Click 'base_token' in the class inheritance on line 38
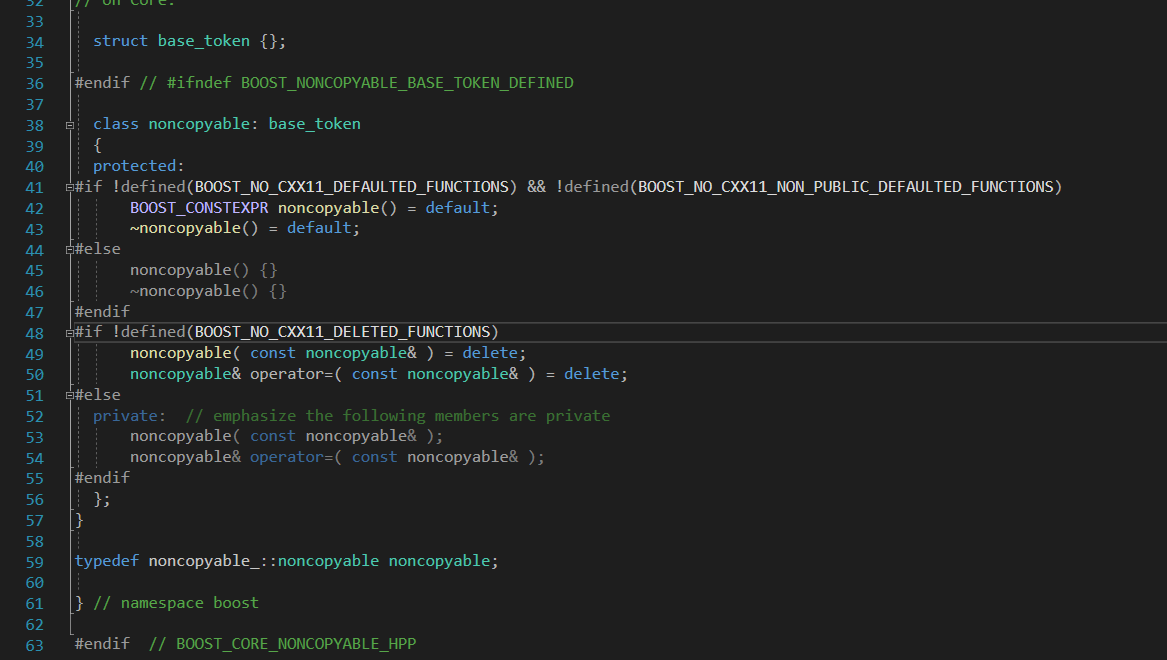 point(315,124)
